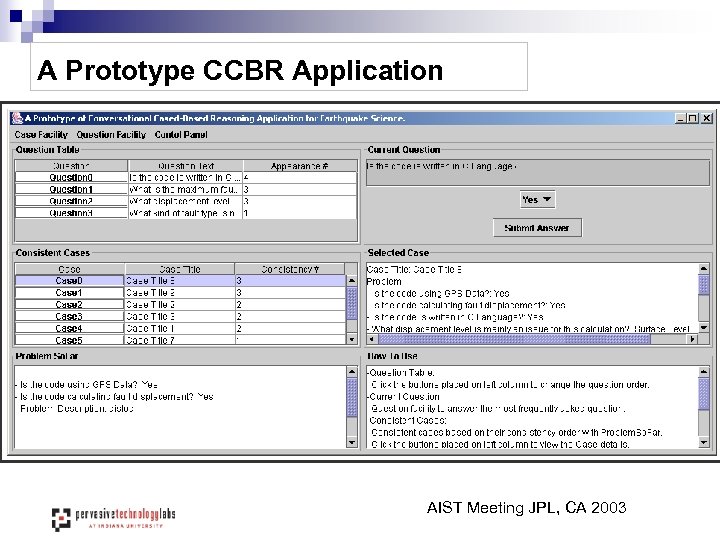
Task: Select the Case2 button in Consistent Cases
Action: click(69, 304)
